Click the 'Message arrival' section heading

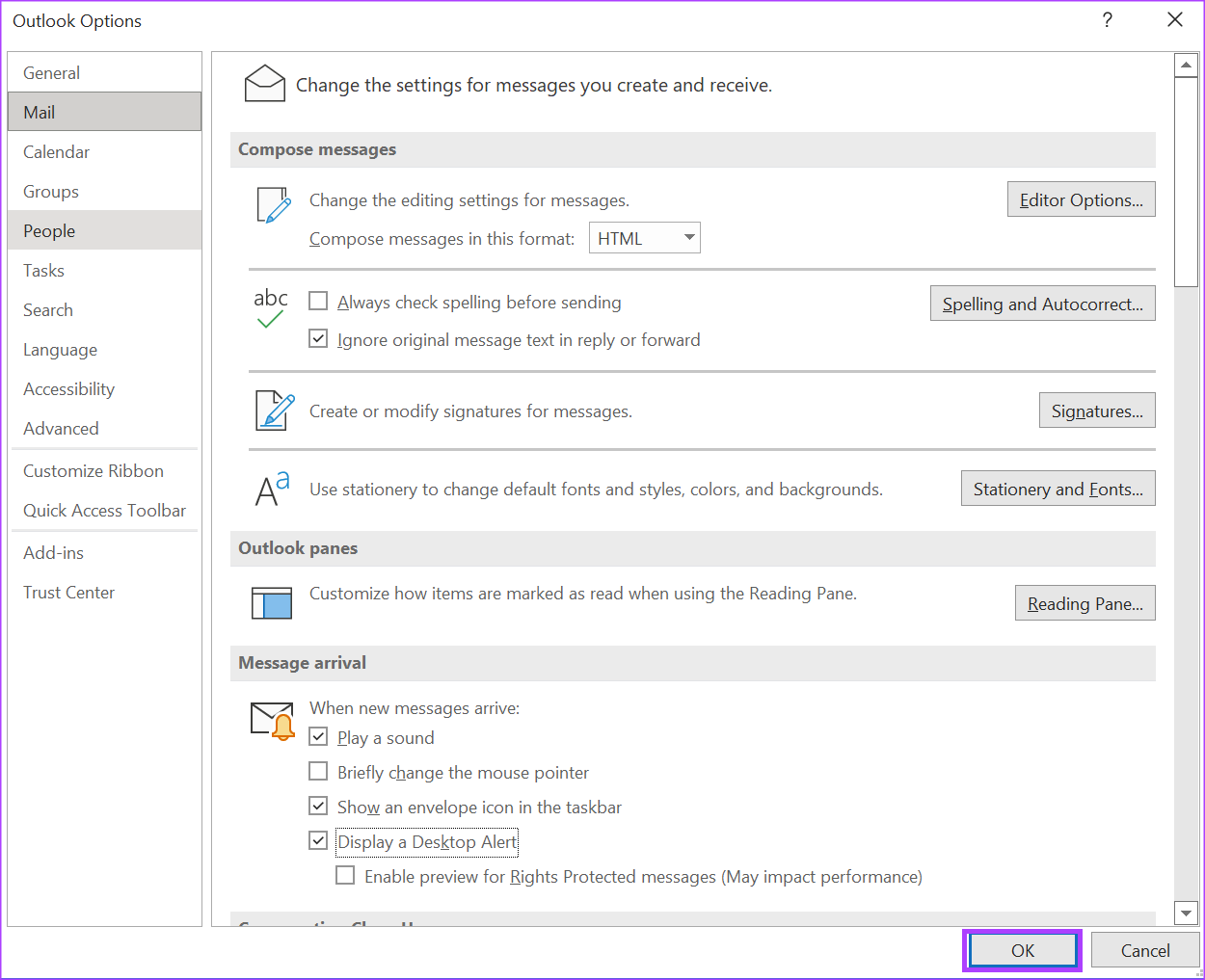(302, 662)
